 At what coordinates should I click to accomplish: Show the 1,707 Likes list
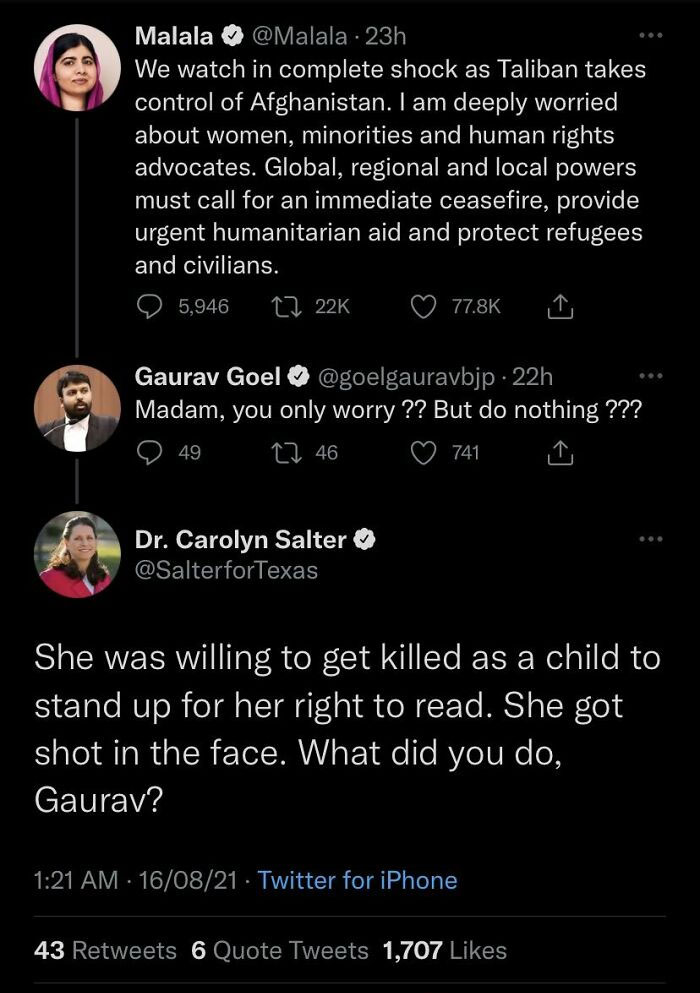coord(444,950)
